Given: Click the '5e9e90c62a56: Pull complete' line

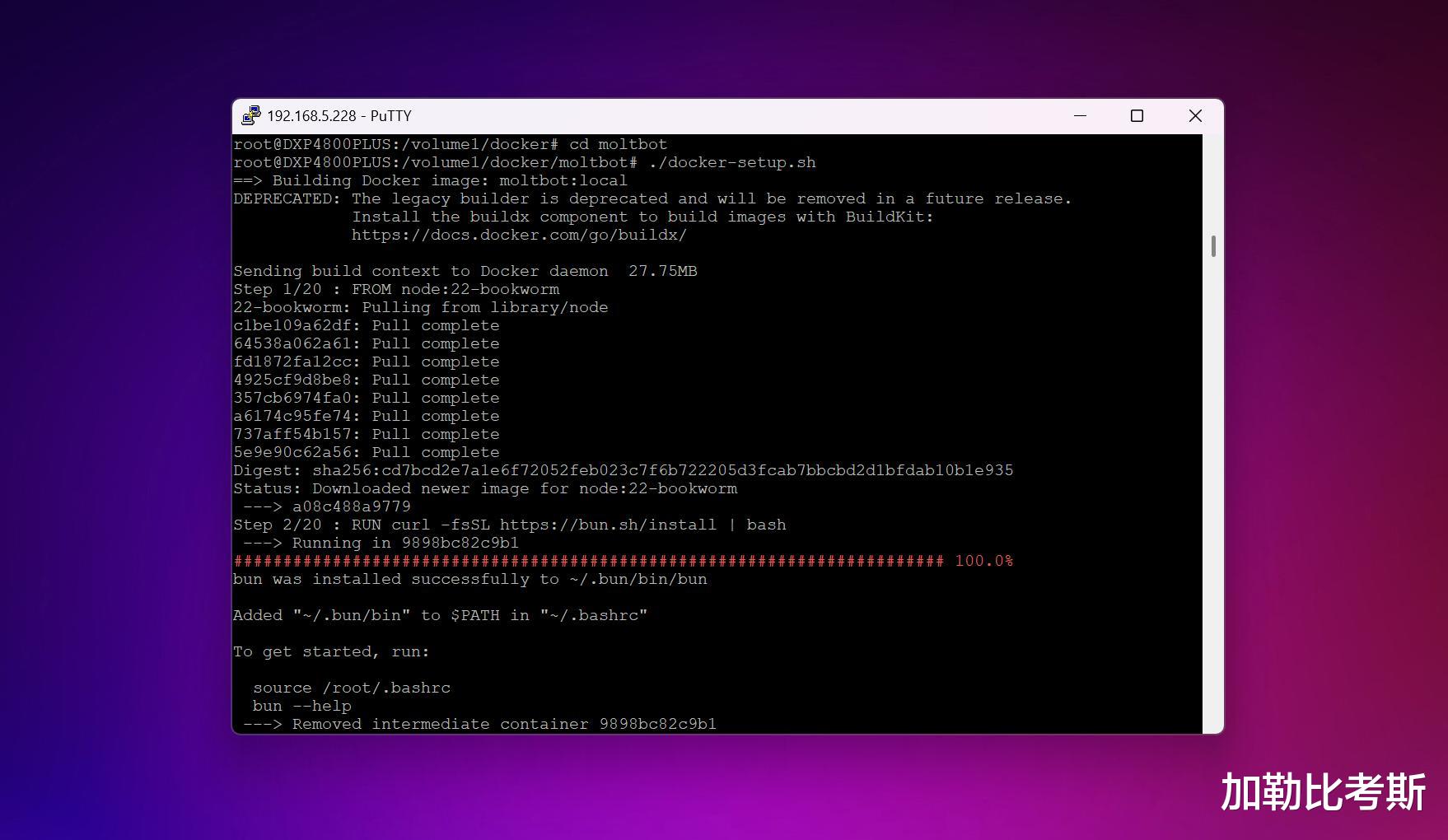Looking at the screenshot, I should click(367, 452).
